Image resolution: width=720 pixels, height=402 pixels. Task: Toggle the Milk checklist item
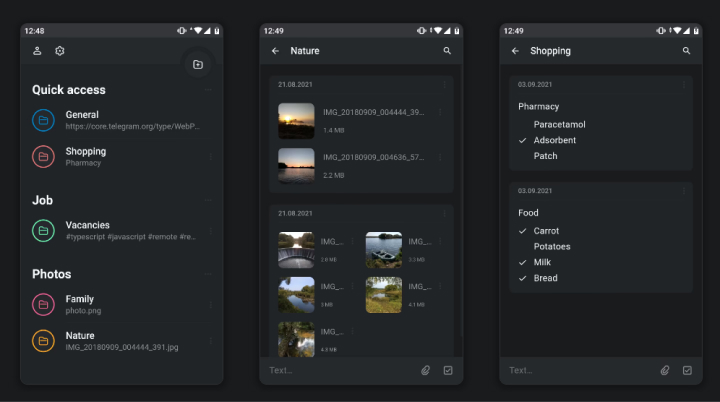523,262
